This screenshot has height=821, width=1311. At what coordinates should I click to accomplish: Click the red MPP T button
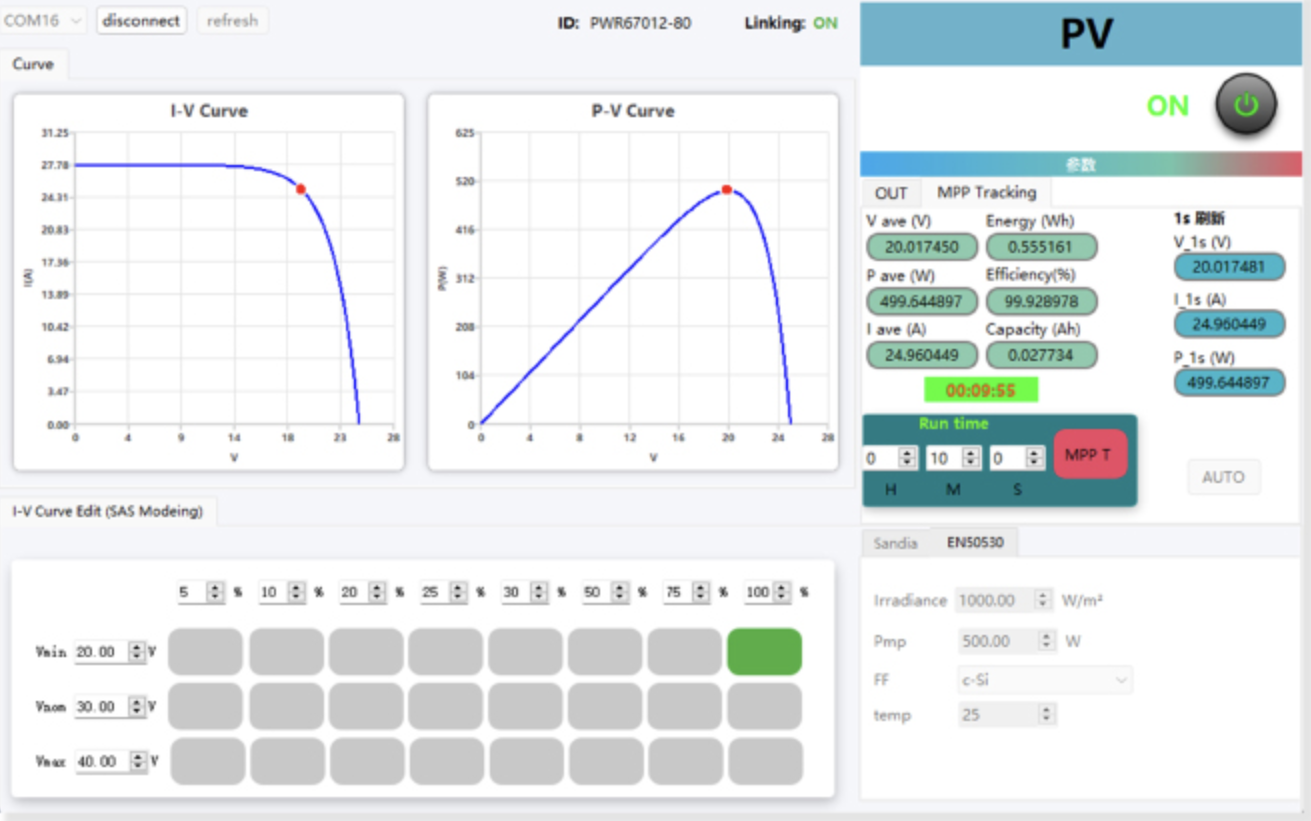click(1090, 454)
